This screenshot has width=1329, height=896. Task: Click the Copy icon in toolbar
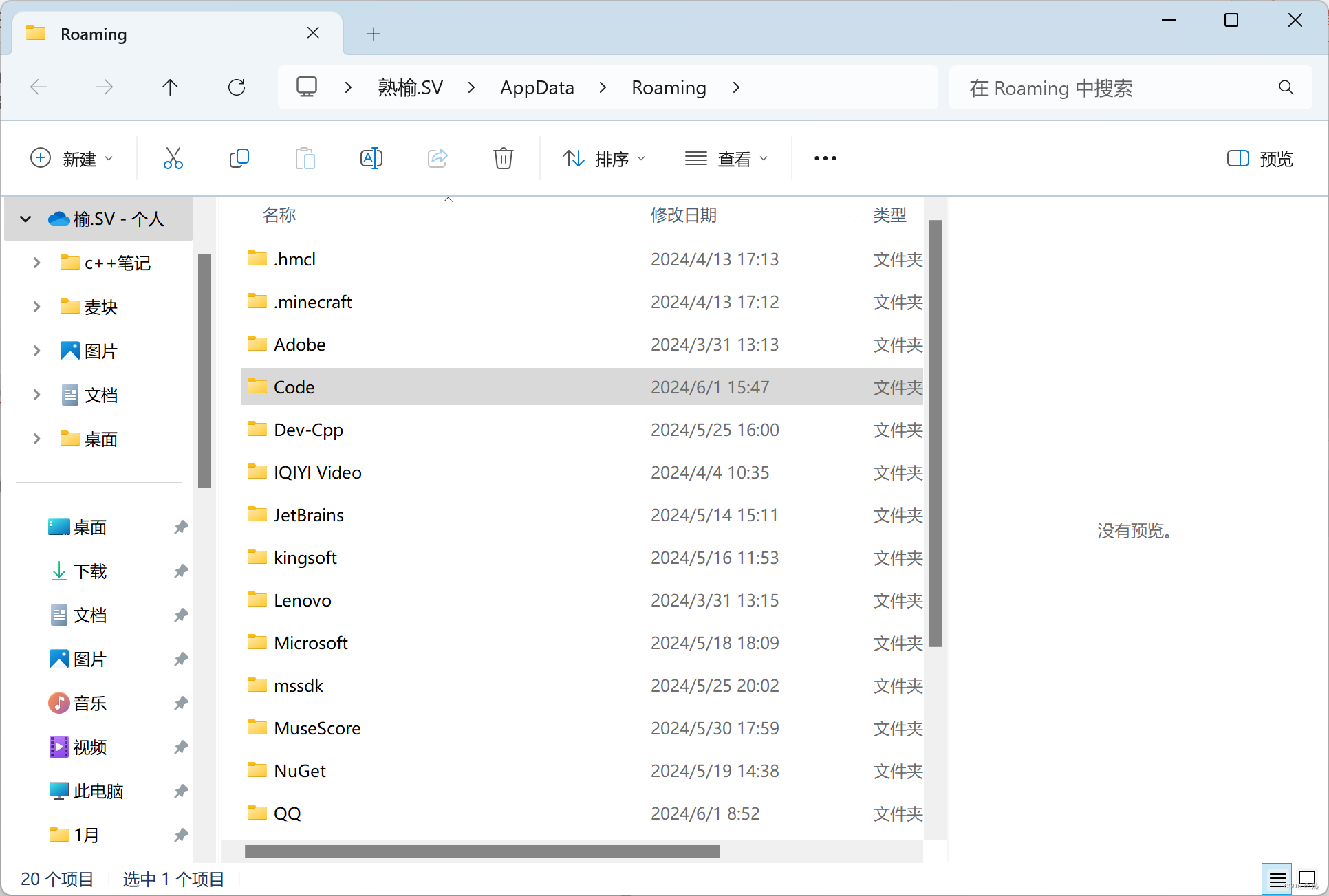point(239,158)
